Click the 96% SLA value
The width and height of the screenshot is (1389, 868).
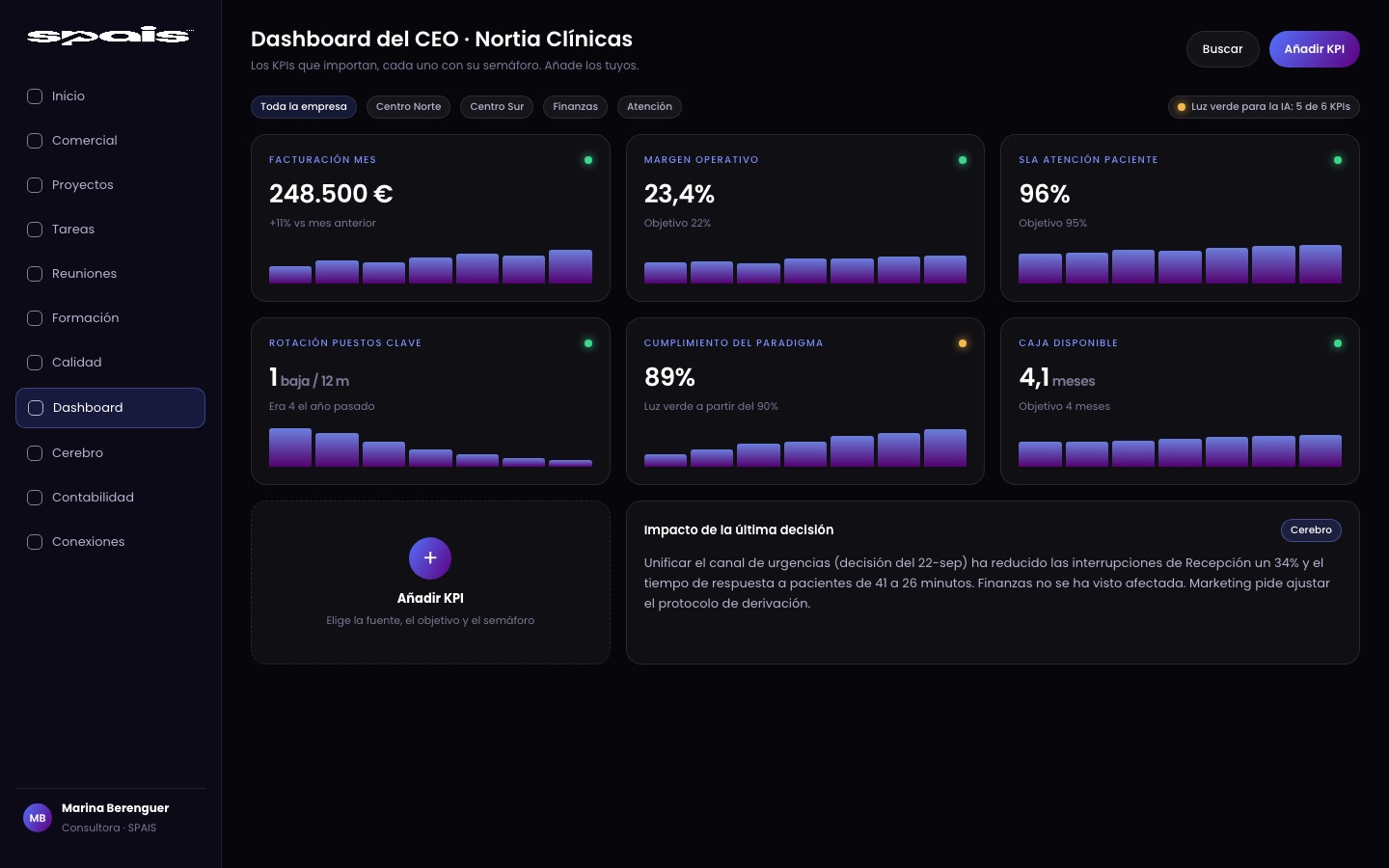[1045, 194]
